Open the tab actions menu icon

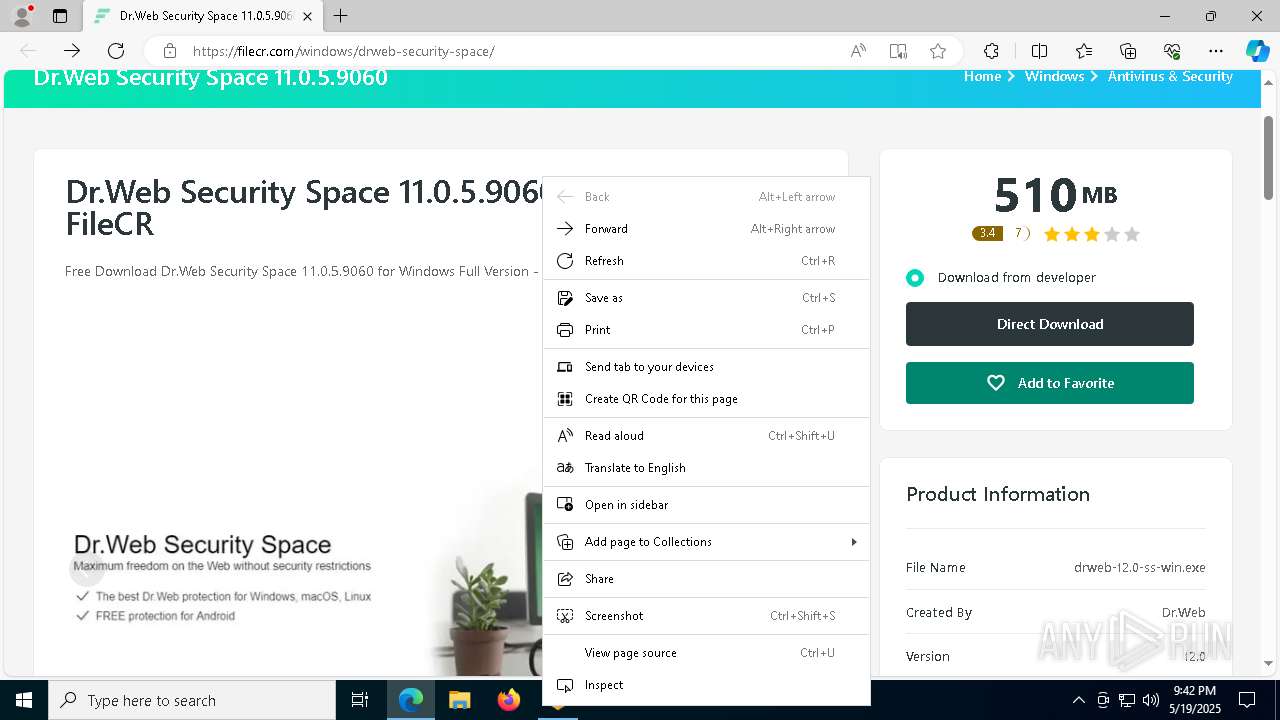pyautogui.click(x=60, y=16)
